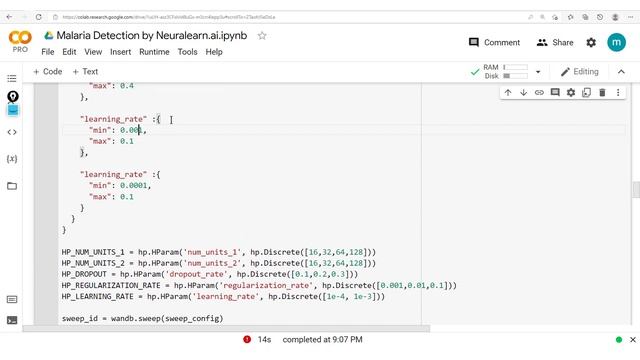Open the Insert menu

pos(120,52)
